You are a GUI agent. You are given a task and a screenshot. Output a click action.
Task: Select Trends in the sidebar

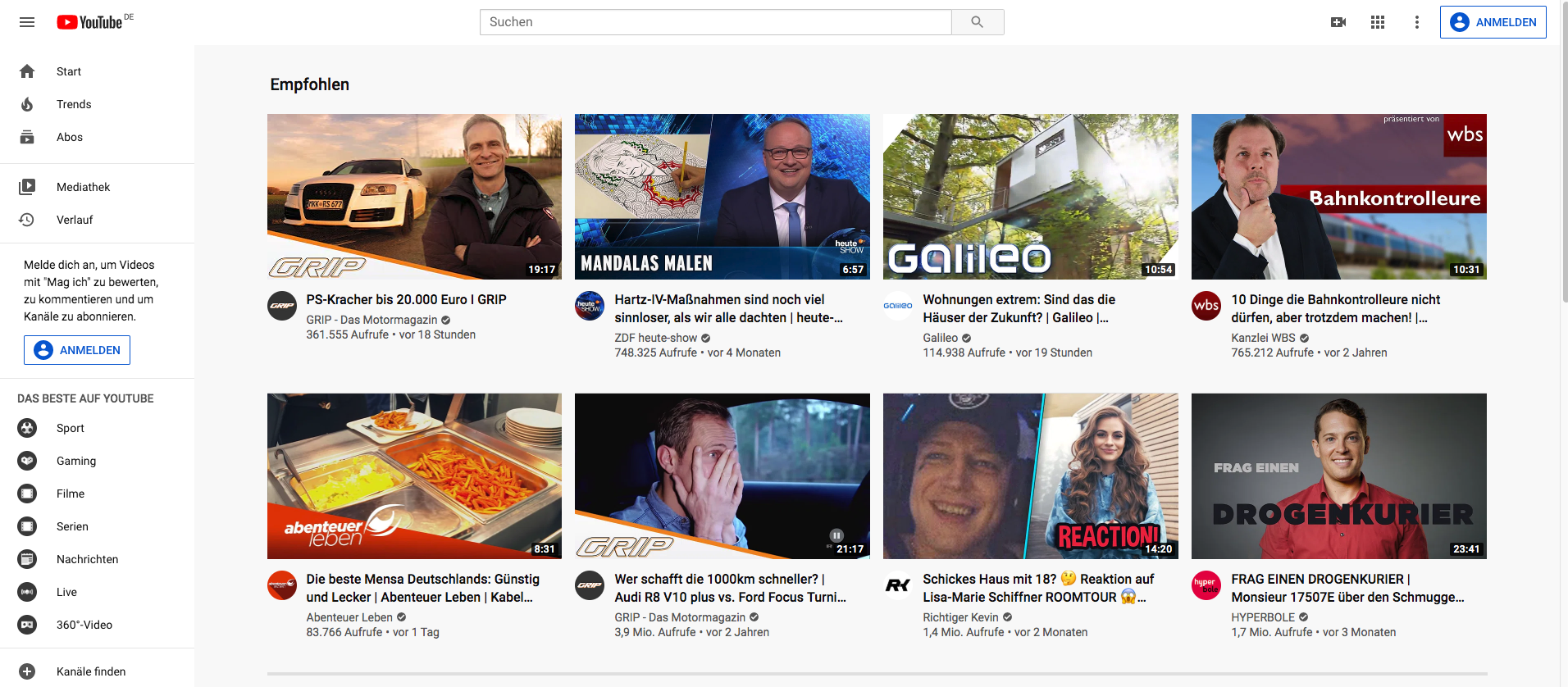click(x=97, y=104)
